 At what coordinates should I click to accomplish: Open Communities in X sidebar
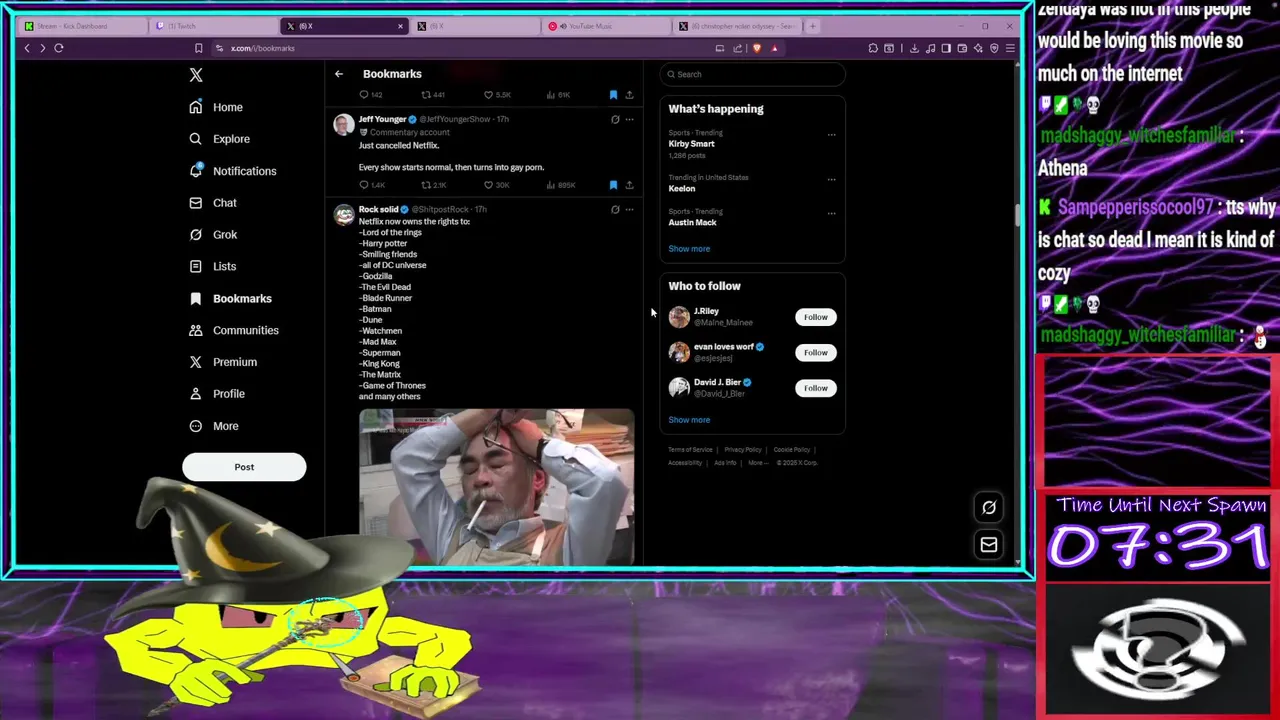(234, 330)
